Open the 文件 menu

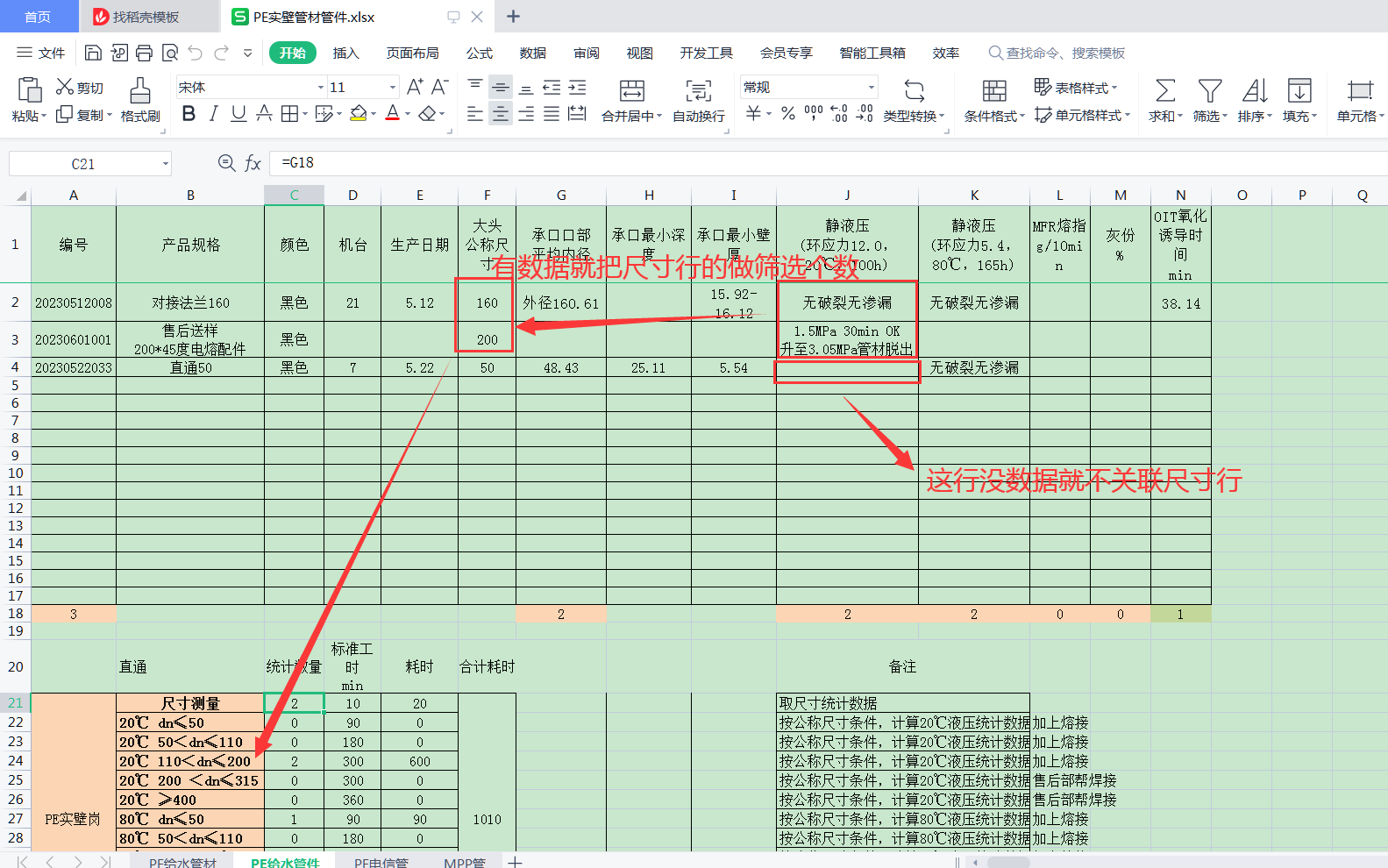click(x=41, y=53)
